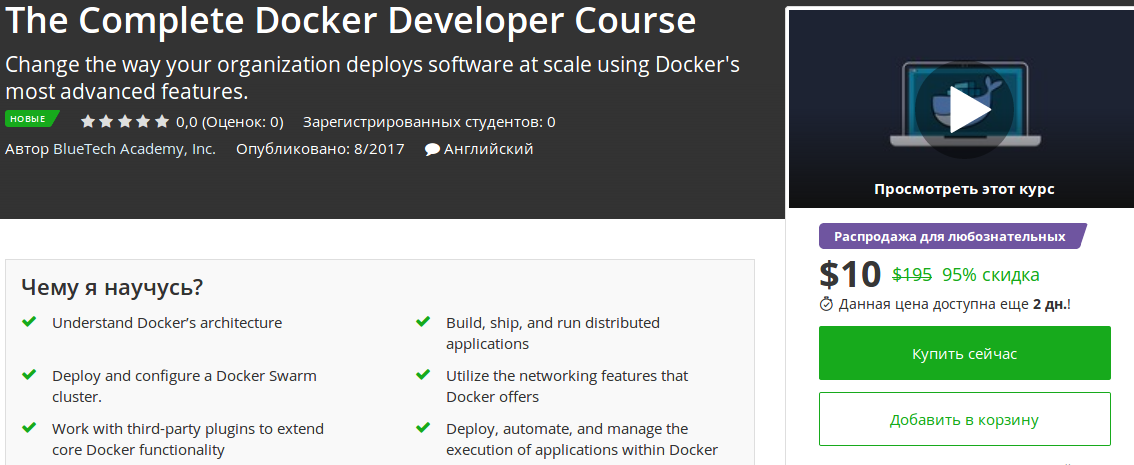Click 'Английский' language label
The width and height of the screenshot is (1134, 465).
[488, 149]
